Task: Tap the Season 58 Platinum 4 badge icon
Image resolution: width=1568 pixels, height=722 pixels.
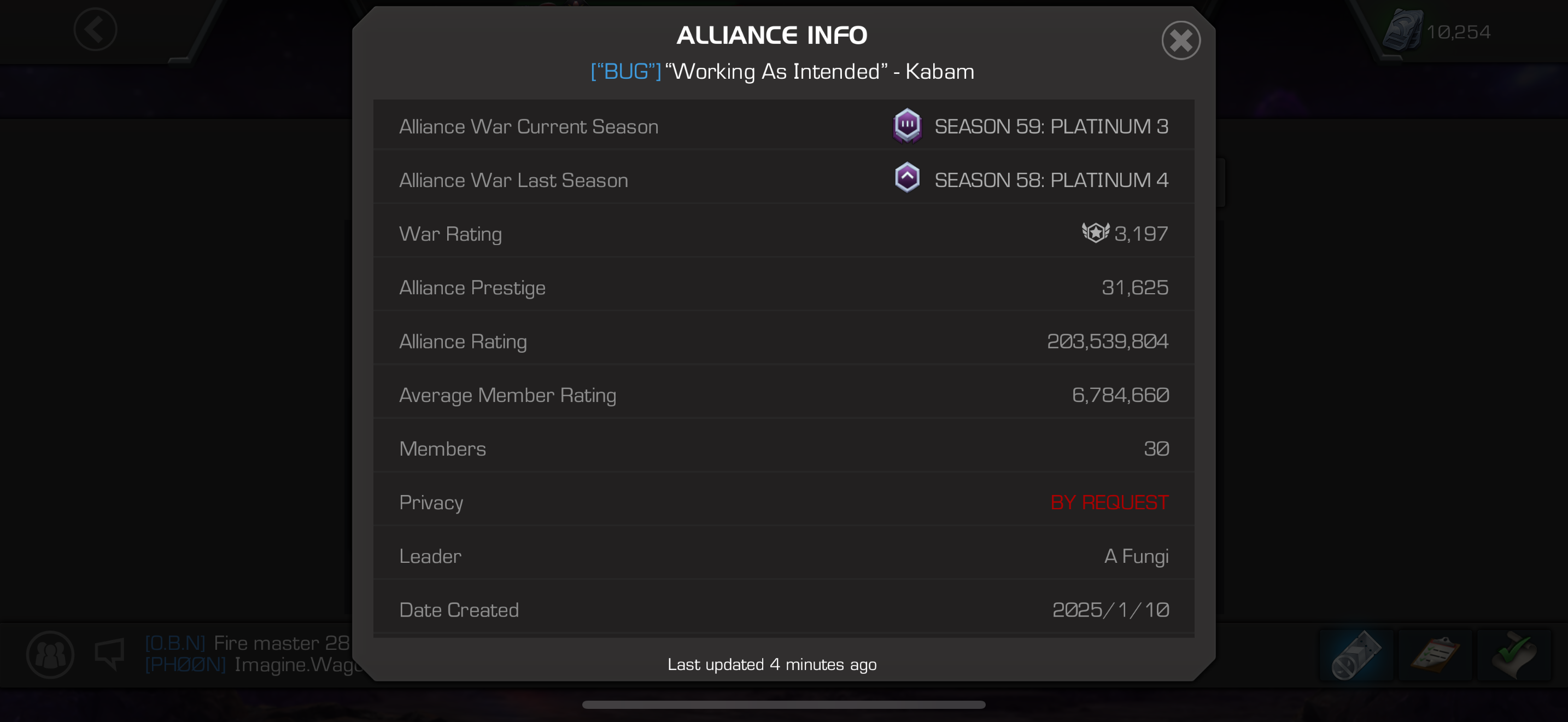Action: pos(907,178)
